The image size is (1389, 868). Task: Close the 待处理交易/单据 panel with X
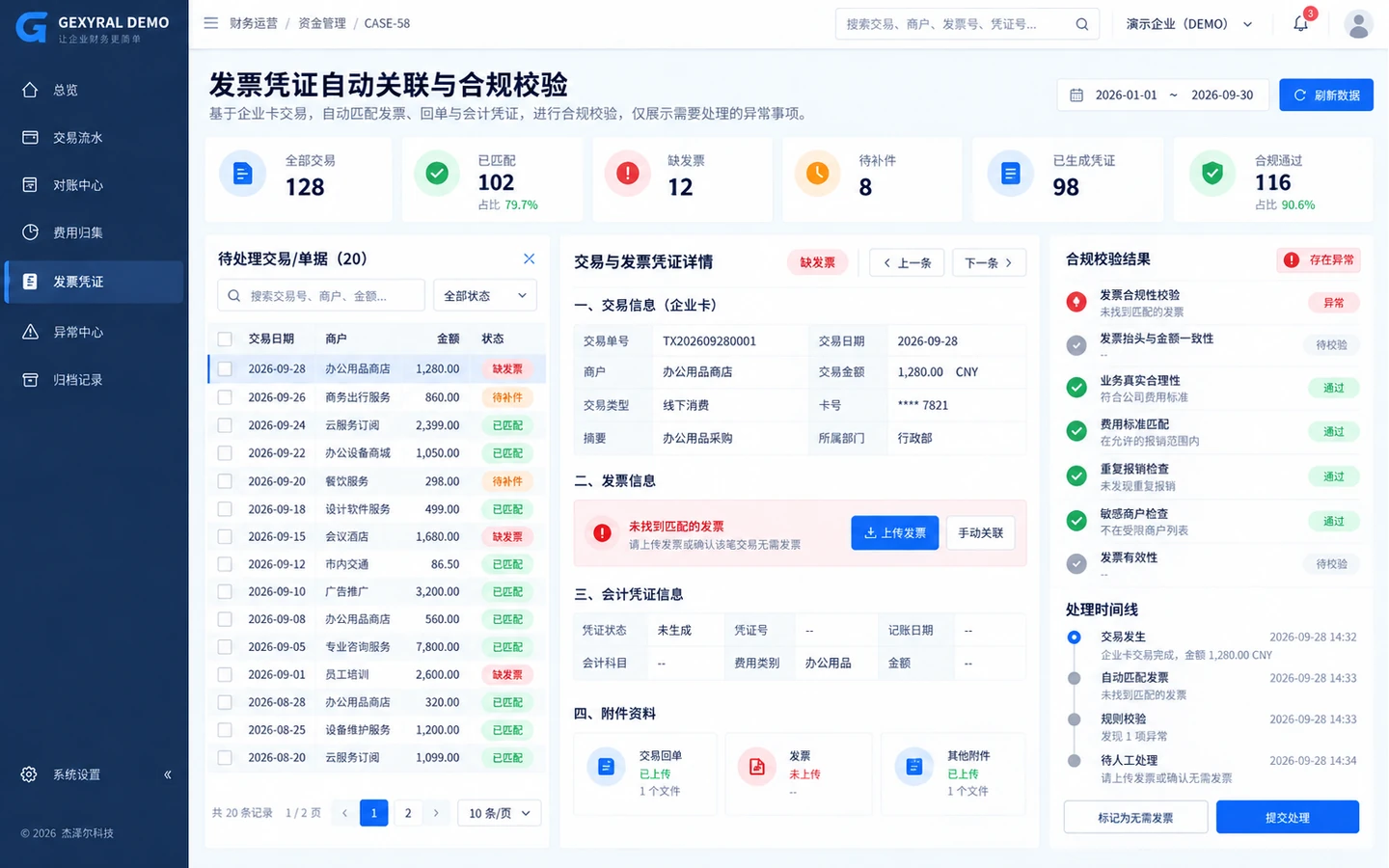pos(529,258)
